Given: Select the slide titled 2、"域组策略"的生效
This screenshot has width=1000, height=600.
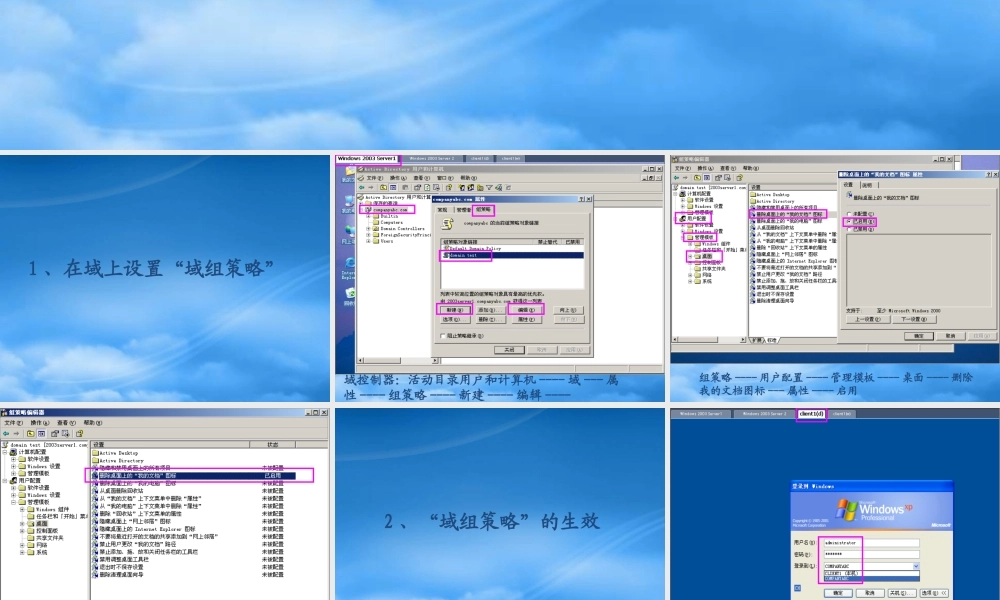Looking at the screenshot, I should tap(500, 504).
